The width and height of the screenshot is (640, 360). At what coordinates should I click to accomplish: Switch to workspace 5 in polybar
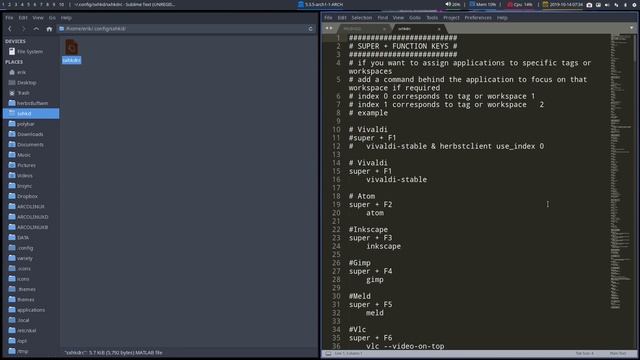click(x=28, y=4)
